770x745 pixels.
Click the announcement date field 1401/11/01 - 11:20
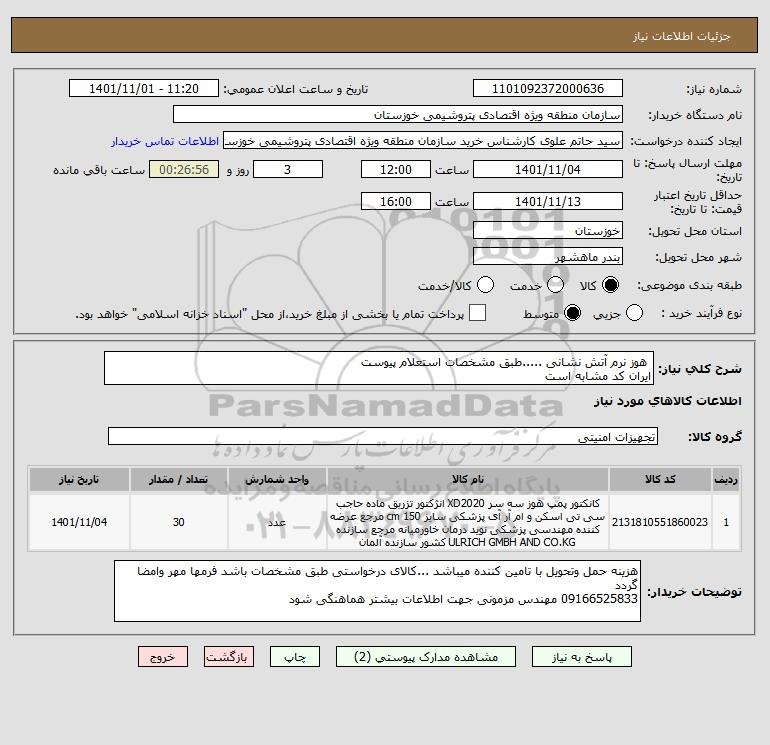pos(144,88)
